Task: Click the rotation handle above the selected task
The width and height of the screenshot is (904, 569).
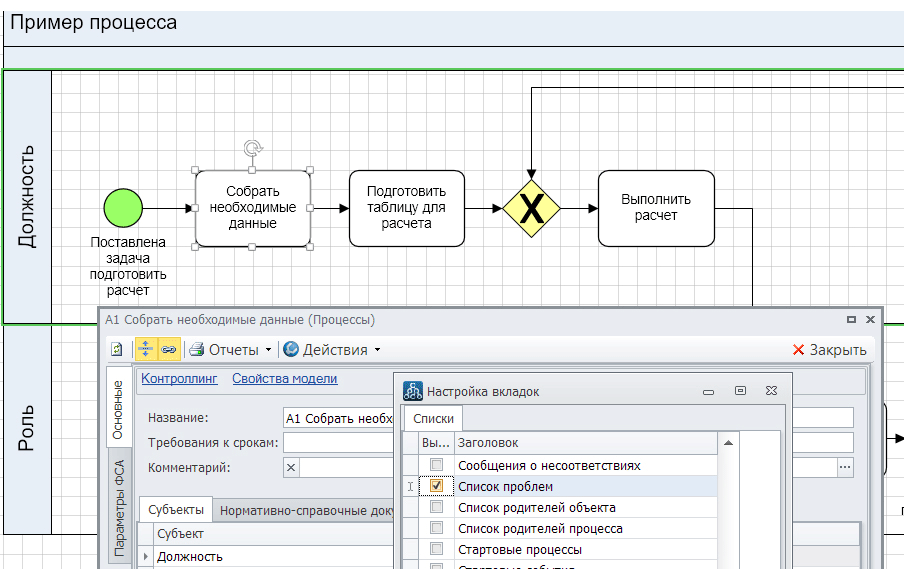Action: coord(253,149)
